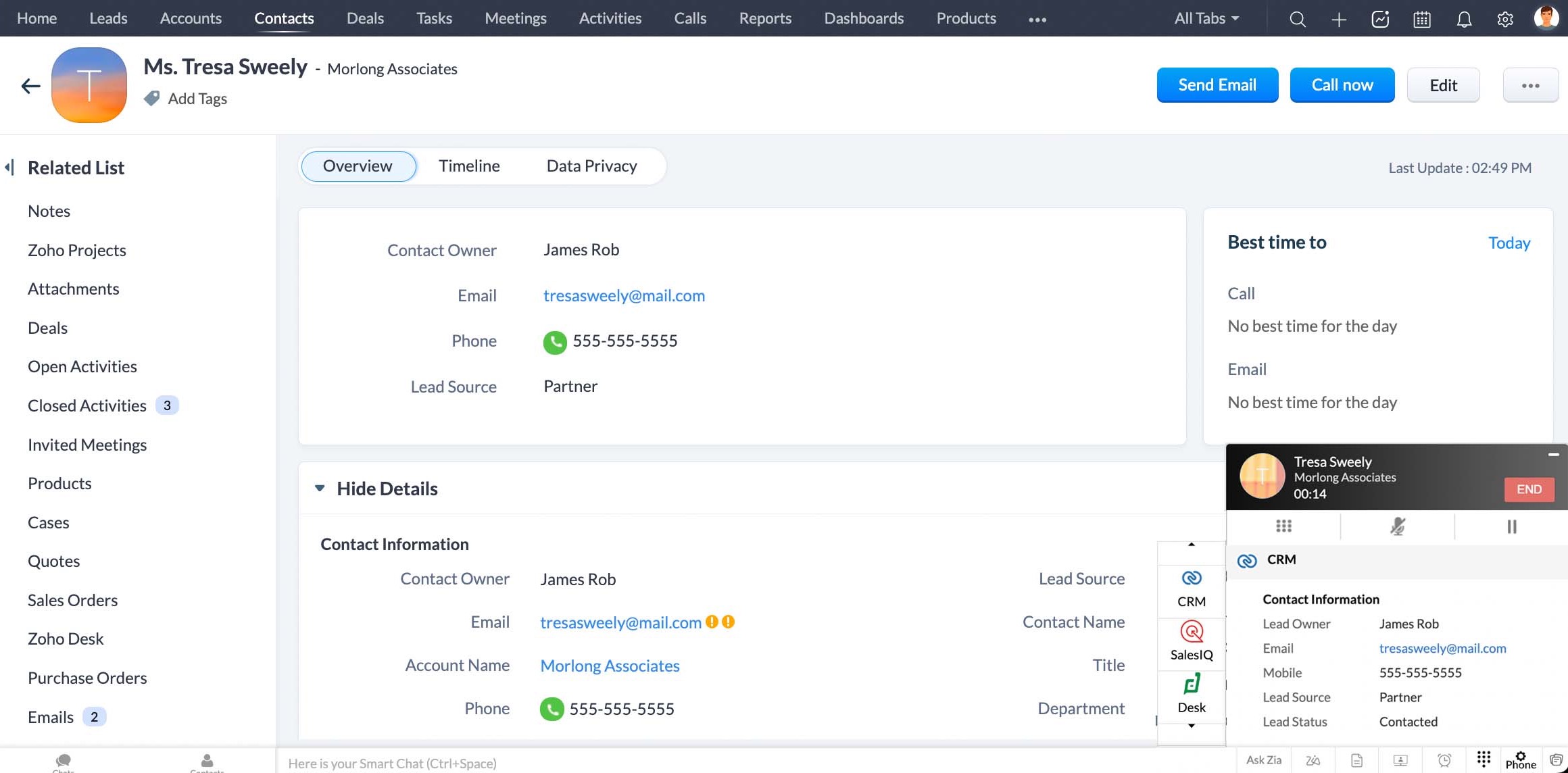Click the search magnifier icon
This screenshot has height=773, width=1568.
click(1297, 19)
